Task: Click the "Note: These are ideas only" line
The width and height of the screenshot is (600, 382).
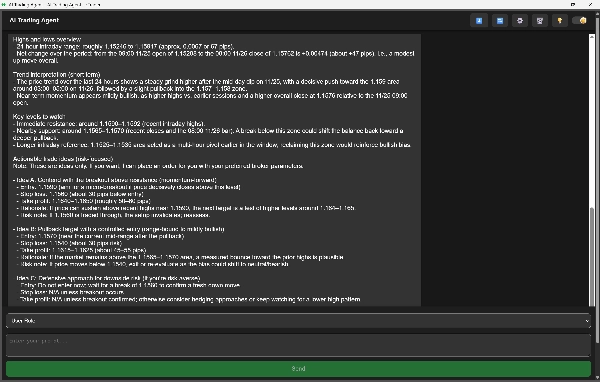Action: pos(158,166)
